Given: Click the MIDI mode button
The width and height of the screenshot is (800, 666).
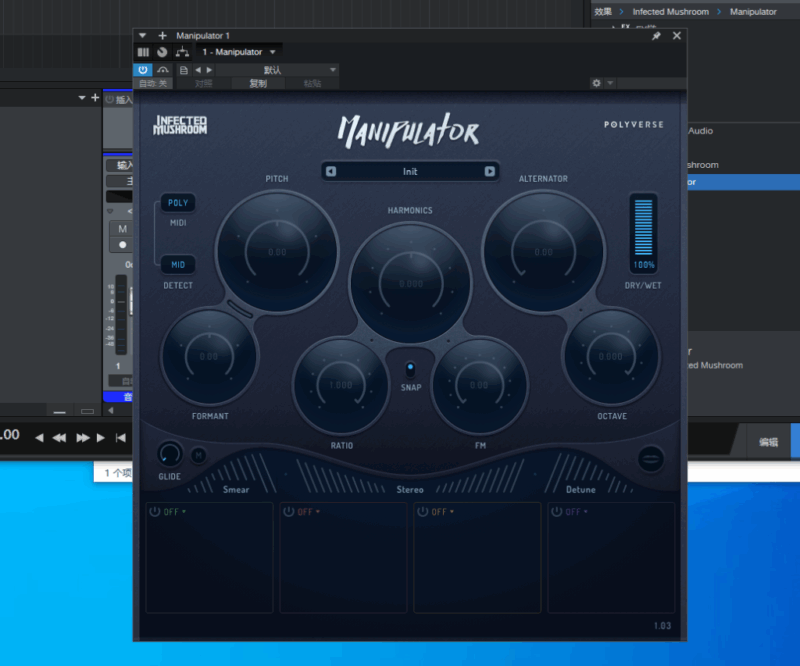Looking at the screenshot, I should point(177,223).
